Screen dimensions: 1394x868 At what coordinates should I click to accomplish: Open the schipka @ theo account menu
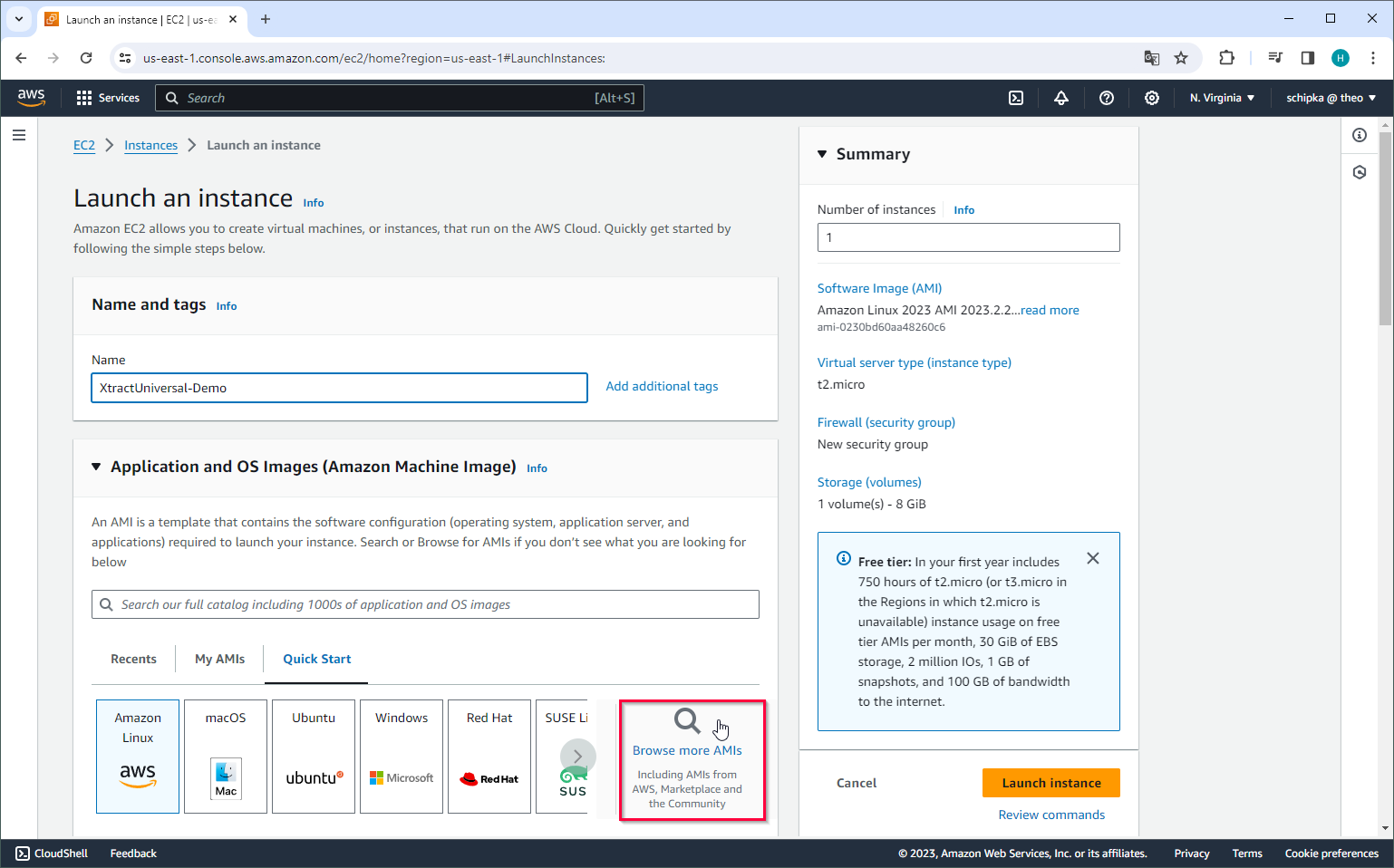pos(1331,98)
